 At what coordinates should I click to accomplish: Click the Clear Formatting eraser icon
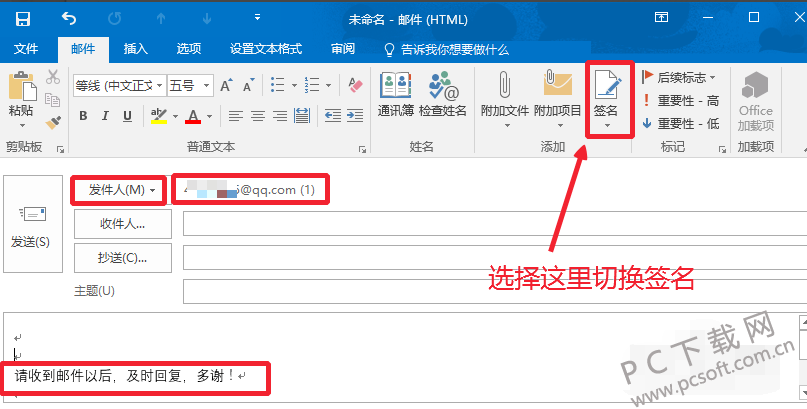tap(355, 85)
